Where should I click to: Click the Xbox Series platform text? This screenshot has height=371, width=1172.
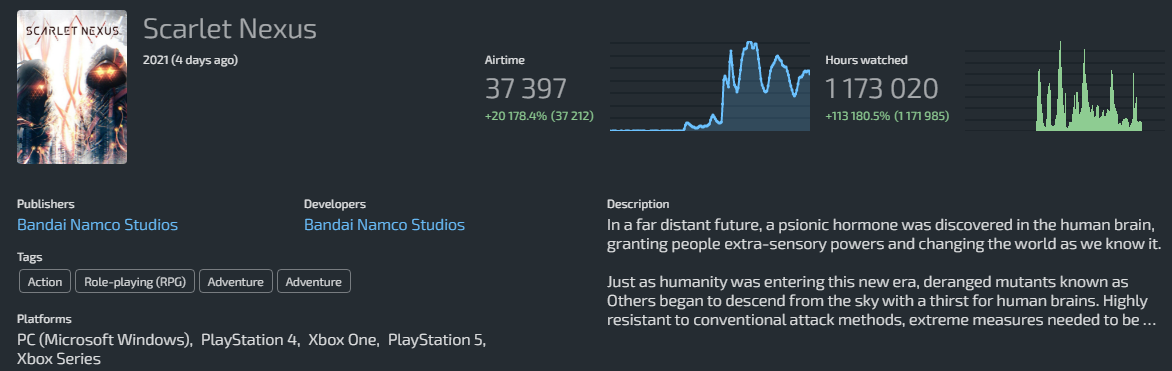(x=59, y=359)
